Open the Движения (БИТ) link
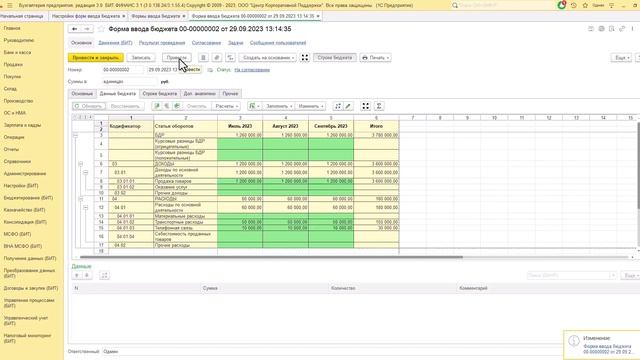 pyautogui.click(x=115, y=43)
